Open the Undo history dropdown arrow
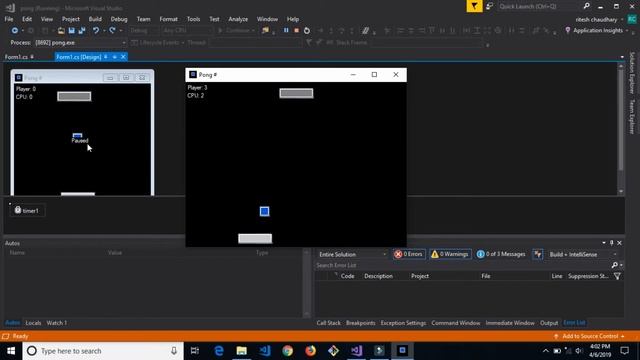 104,31
